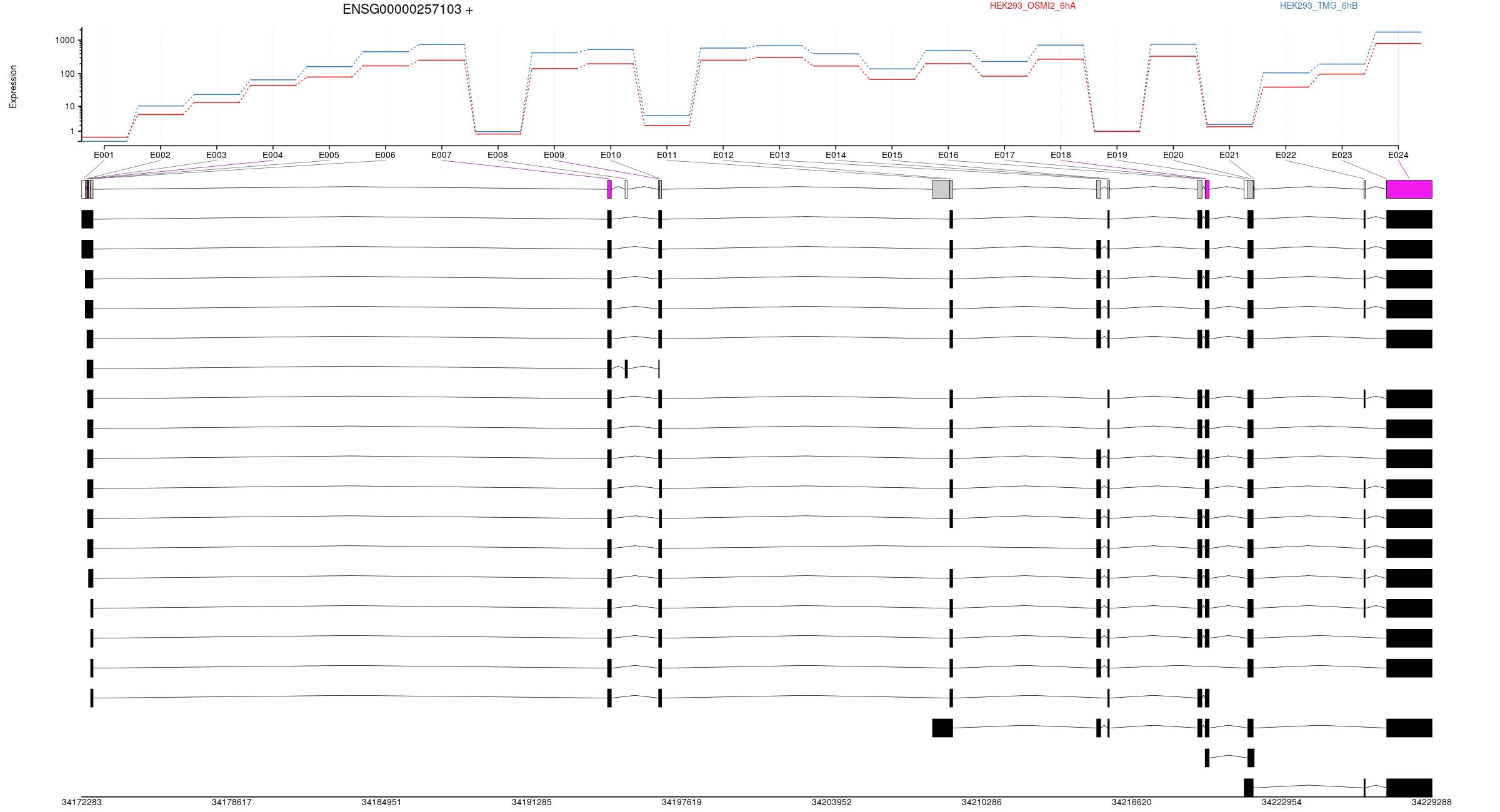Click the Expression y-axis label

tap(13, 87)
